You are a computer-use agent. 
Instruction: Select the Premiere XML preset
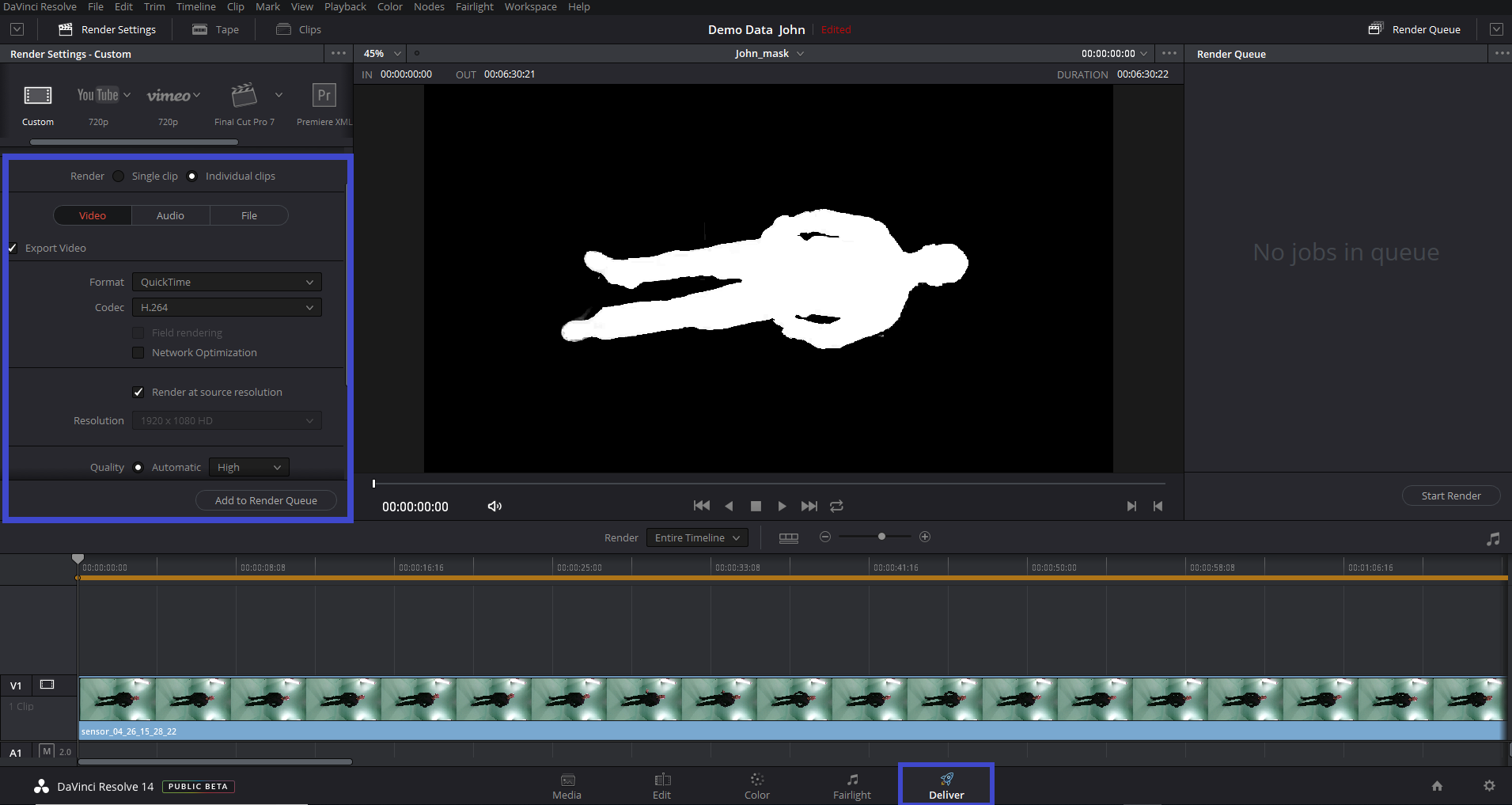coord(324,95)
